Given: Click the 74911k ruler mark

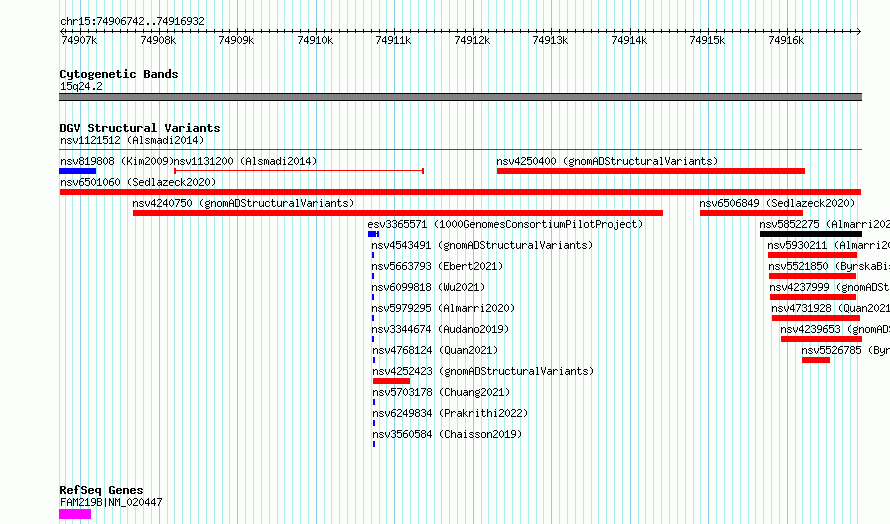Looking at the screenshot, I should pyautogui.click(x=393, y=40).
